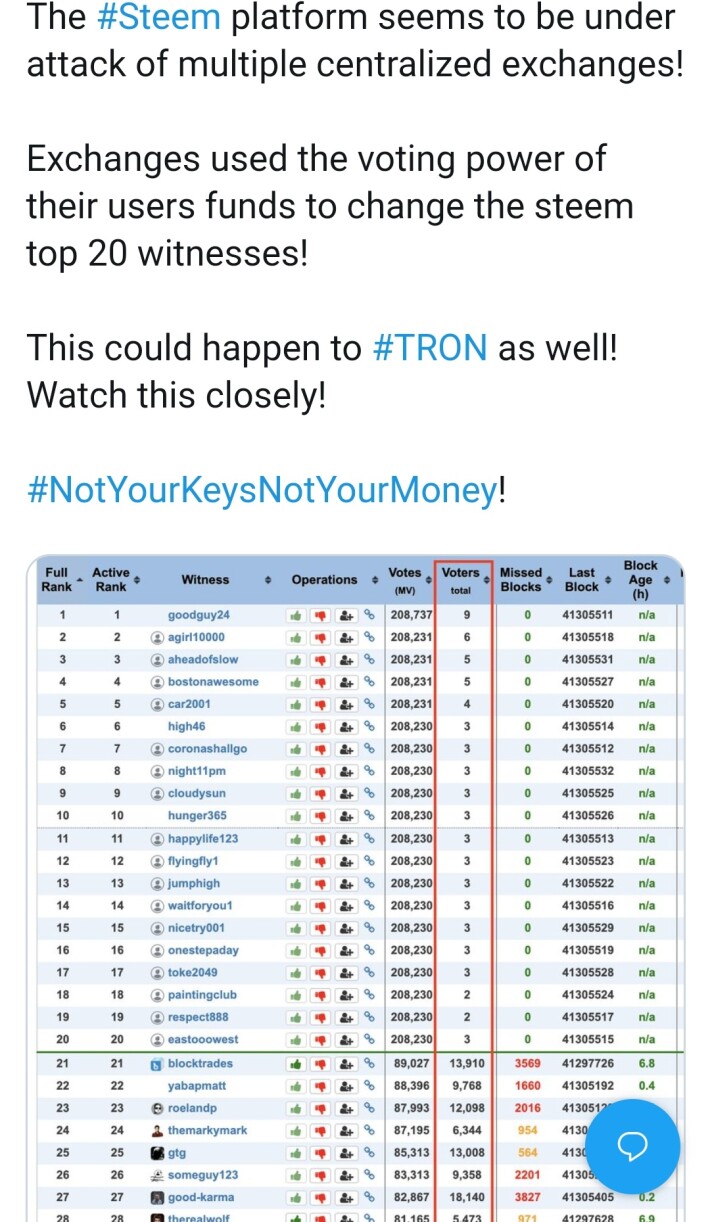Click the thumbs-down icon for yabapmatt

click(321, 1085)
